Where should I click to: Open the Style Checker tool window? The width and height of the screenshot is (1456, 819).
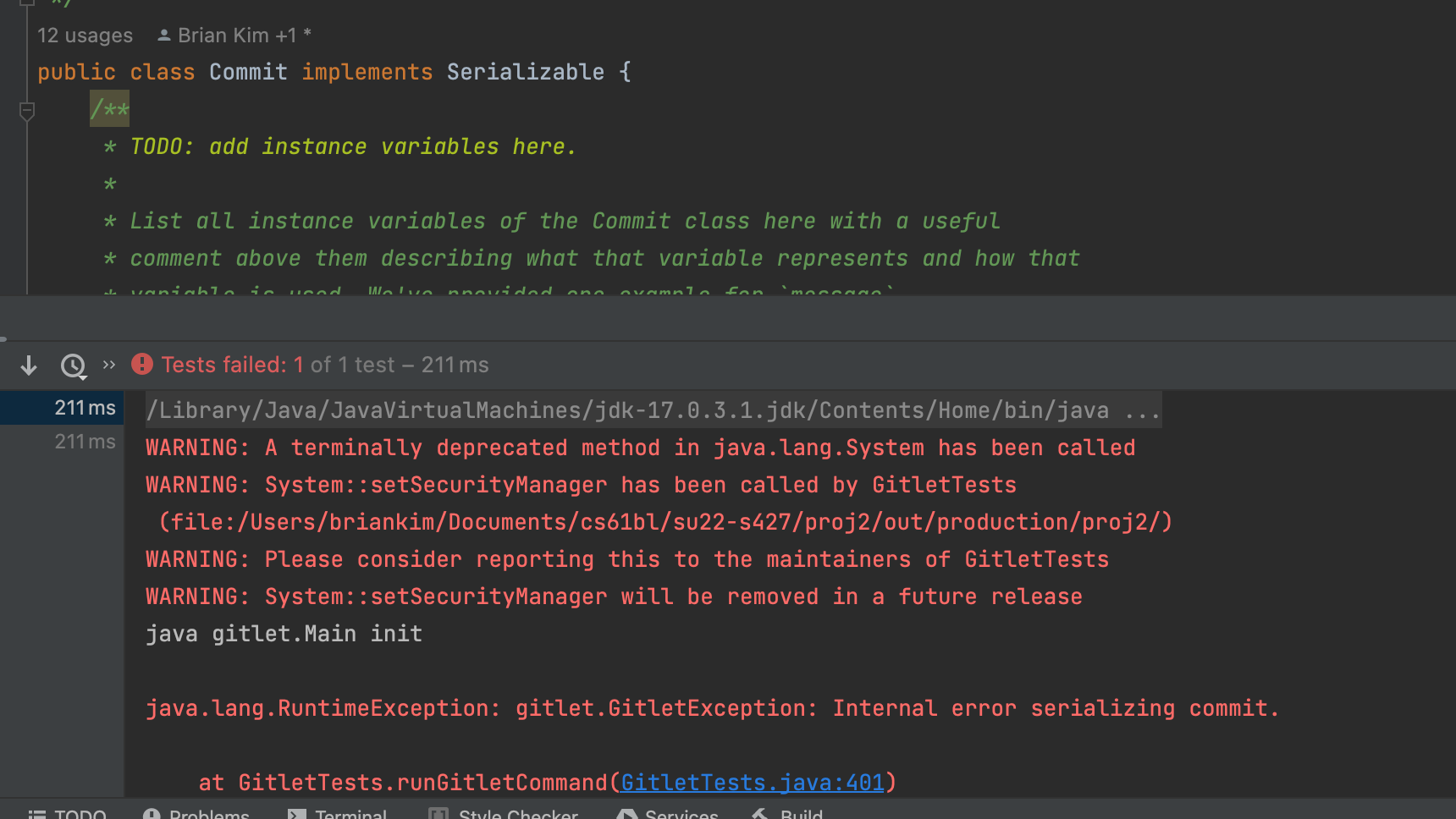click(x=504, y=814)
